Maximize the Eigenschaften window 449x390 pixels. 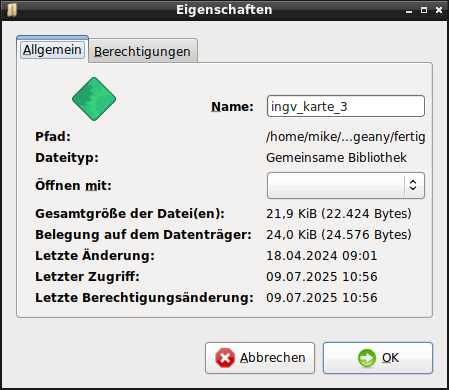[x=424, y=10]
